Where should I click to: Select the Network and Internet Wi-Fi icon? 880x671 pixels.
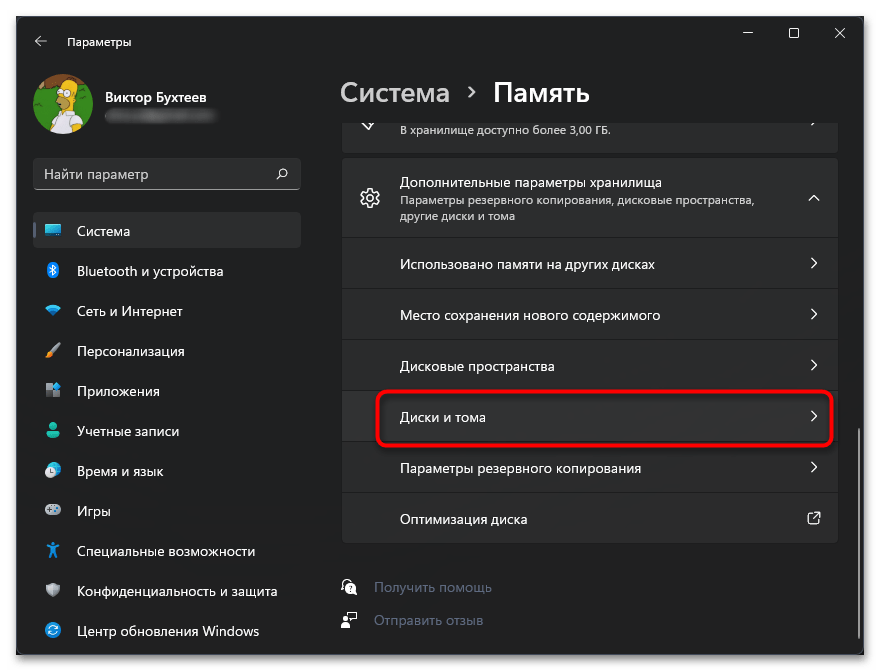tap(54, 311)
